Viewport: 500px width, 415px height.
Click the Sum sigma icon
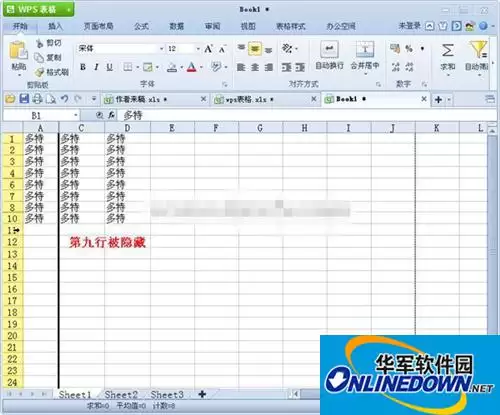(x=447, y=51)
